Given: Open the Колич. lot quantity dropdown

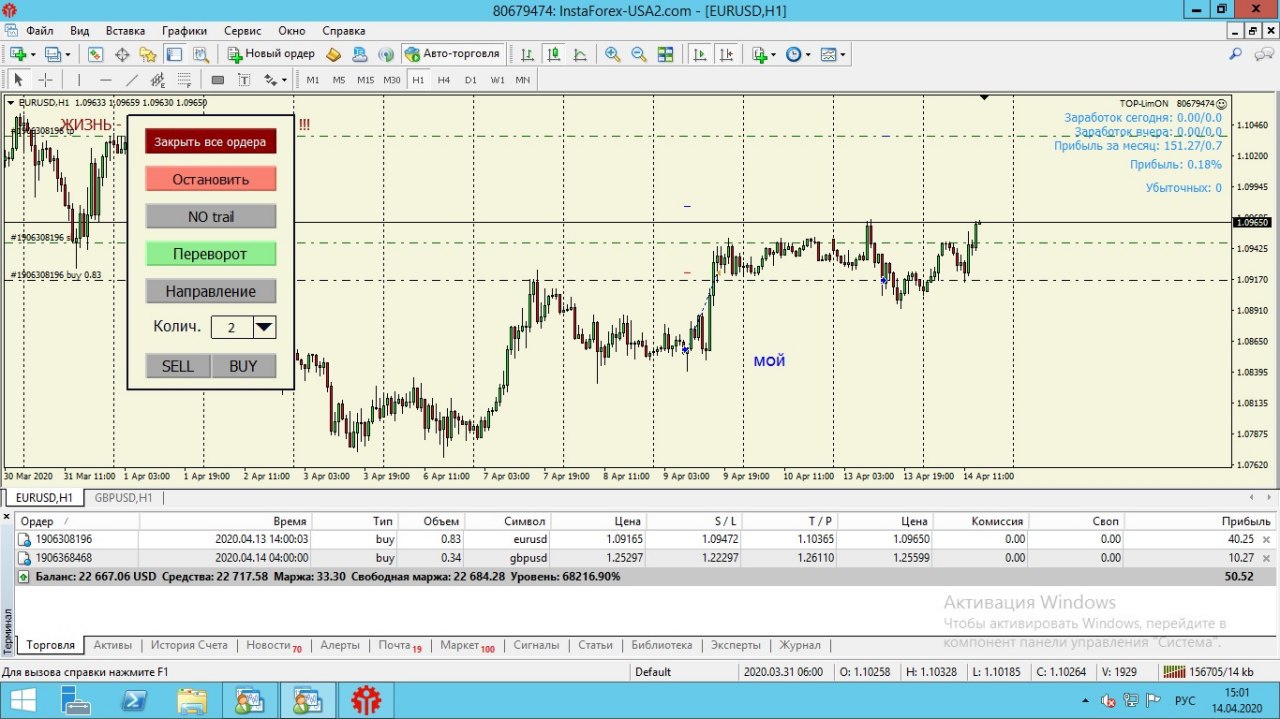Looking at the screenshot, I should pyautogui.click(x=264, y=327).
